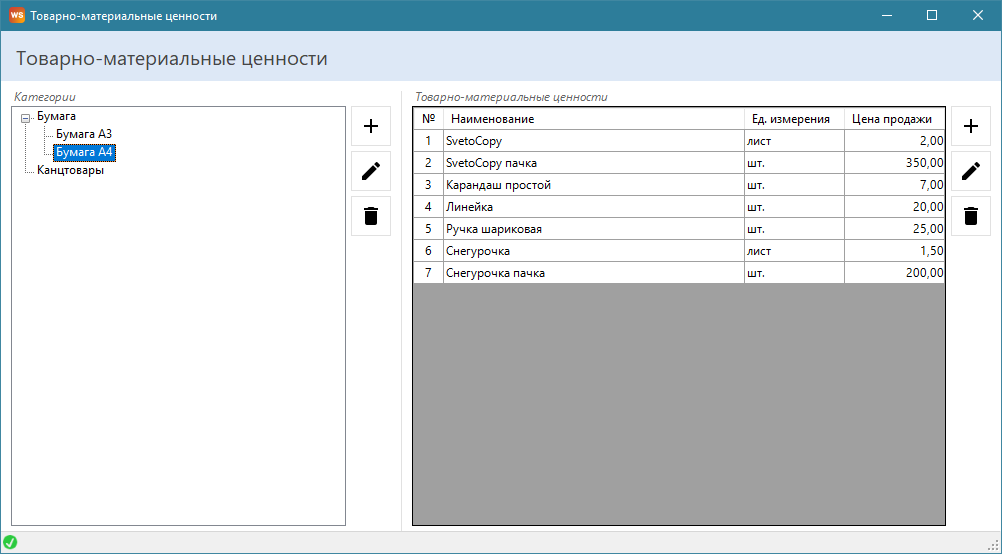Viewport: 1002px width, 554px height.
Task: Select the SvetoCopy пачка row
Action: [x=491, y=163]
